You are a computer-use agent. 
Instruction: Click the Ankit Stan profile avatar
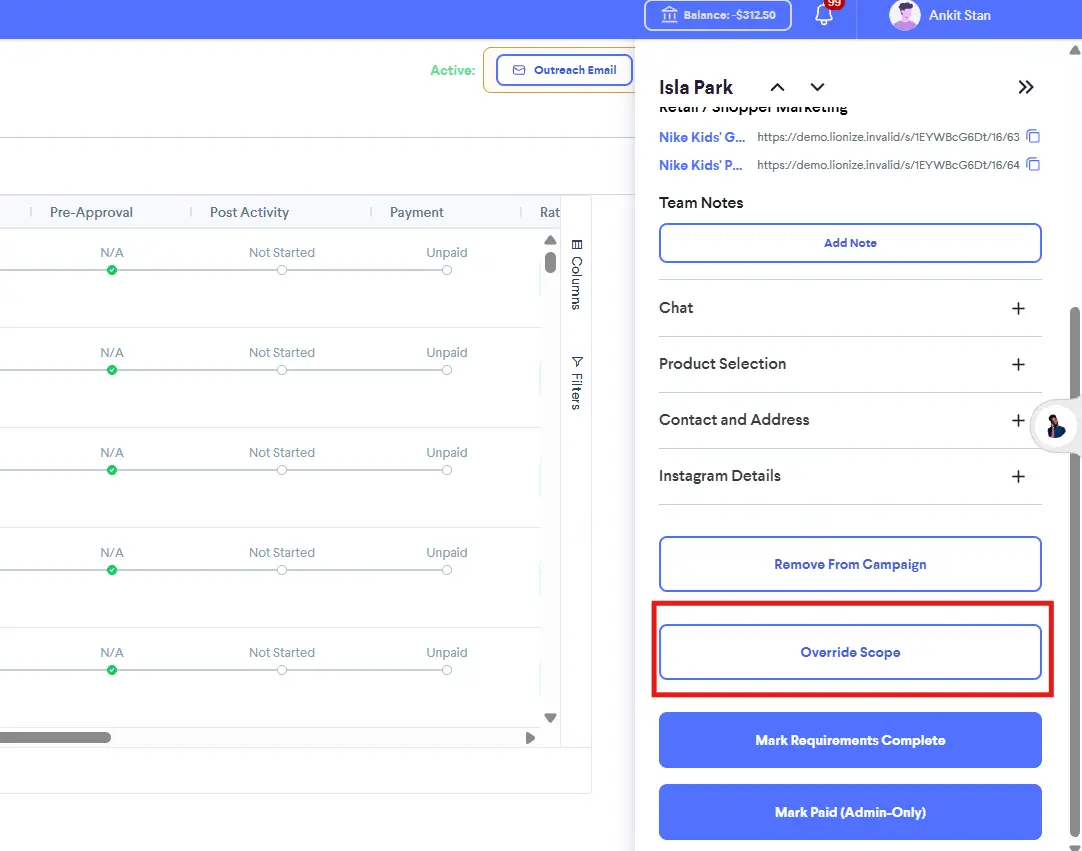pos(905,15)
